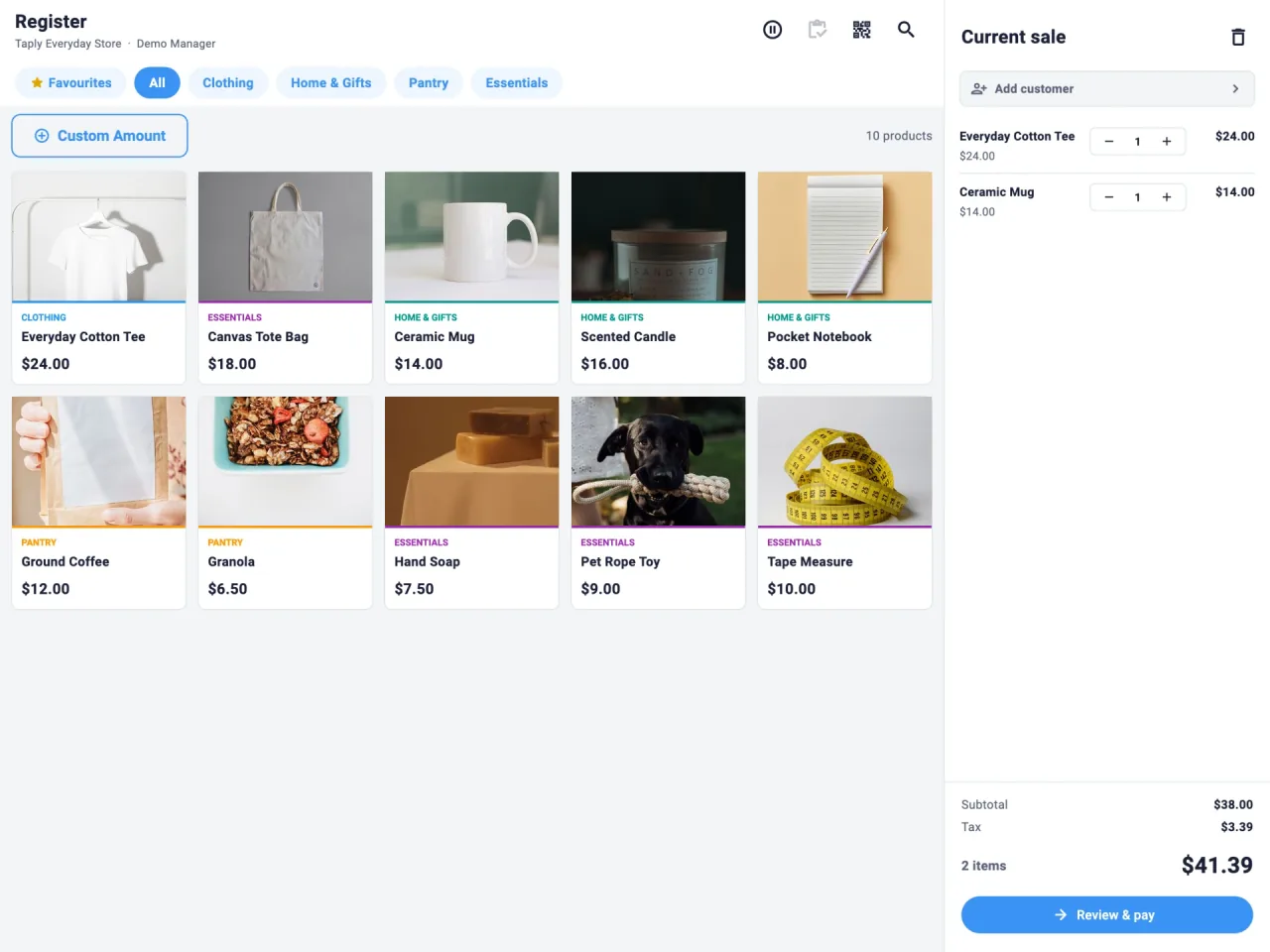Screen dimensions: 1270x952
Task: Increase Ceramic Mug quantity in sale
Action: click(x=1167, y=197)
